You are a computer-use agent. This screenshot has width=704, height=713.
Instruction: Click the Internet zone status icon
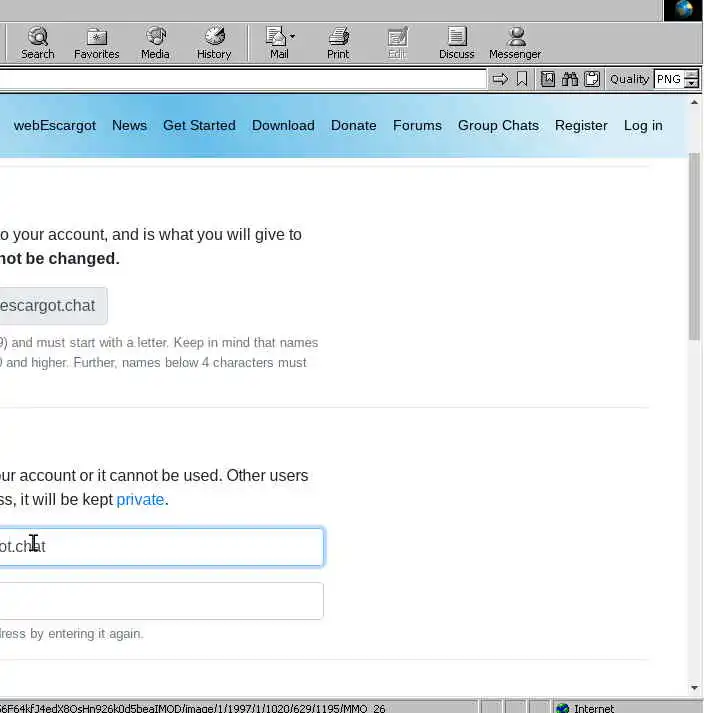[x=563, y=708]
